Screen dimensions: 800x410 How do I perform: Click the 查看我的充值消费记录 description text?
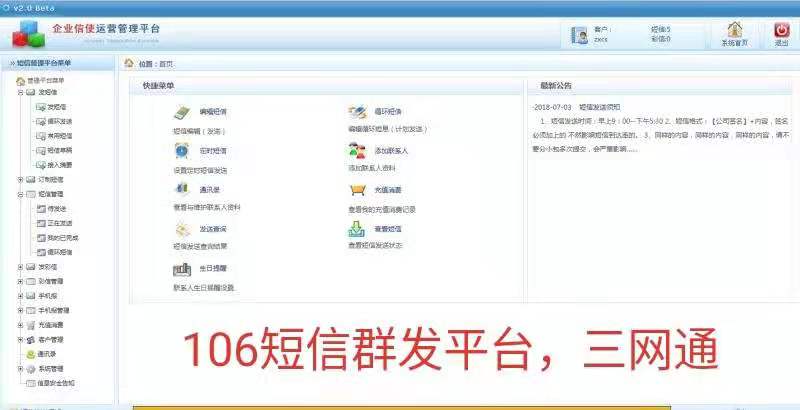pyautogui.click(x=382, y=210)
